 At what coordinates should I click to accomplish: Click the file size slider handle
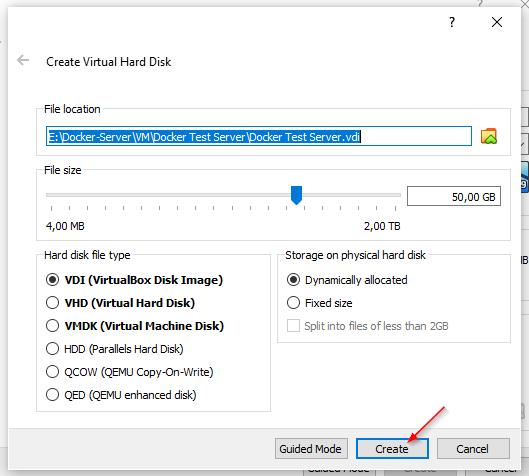(296, 195)
